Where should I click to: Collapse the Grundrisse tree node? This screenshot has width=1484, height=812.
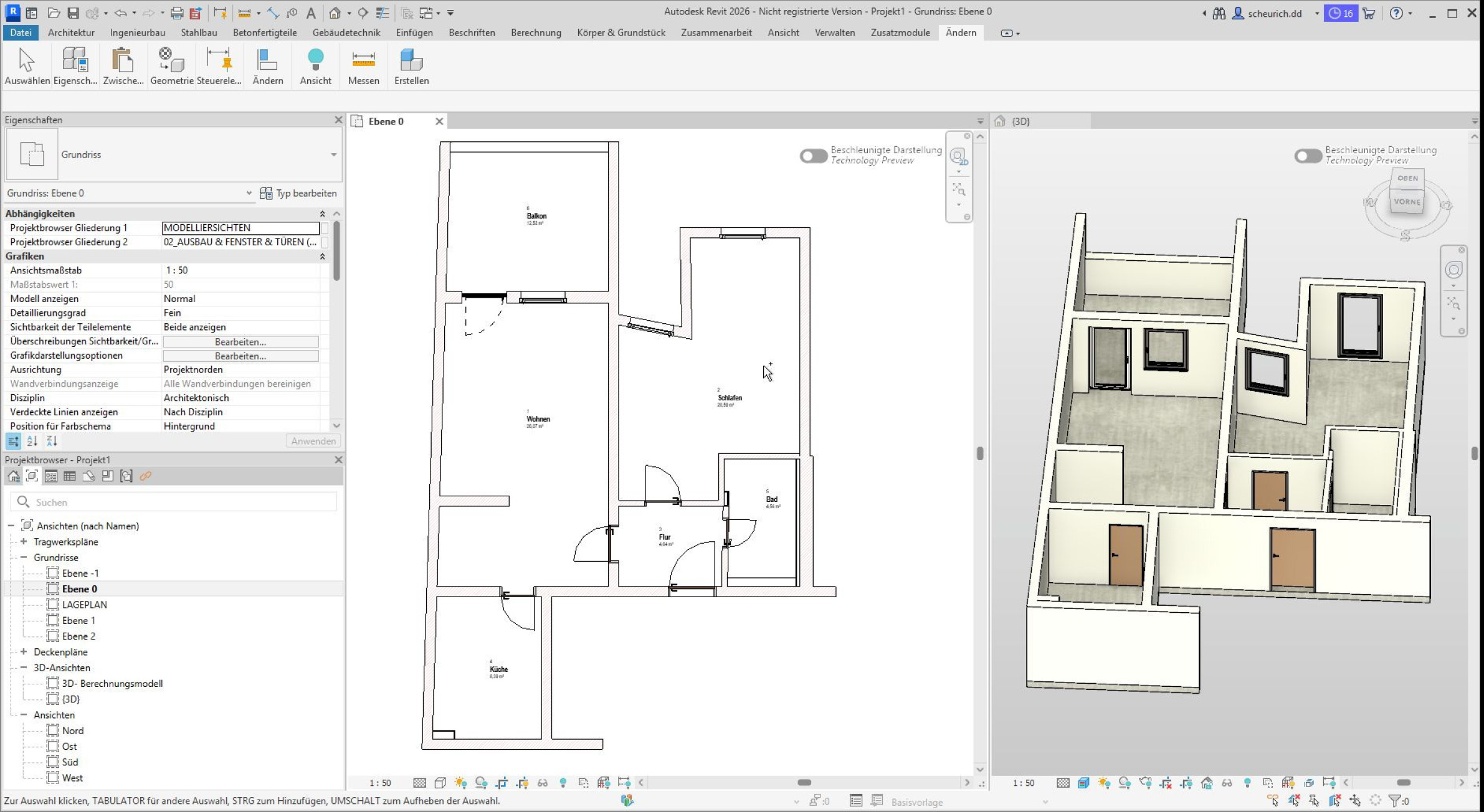tap(22, 557)
